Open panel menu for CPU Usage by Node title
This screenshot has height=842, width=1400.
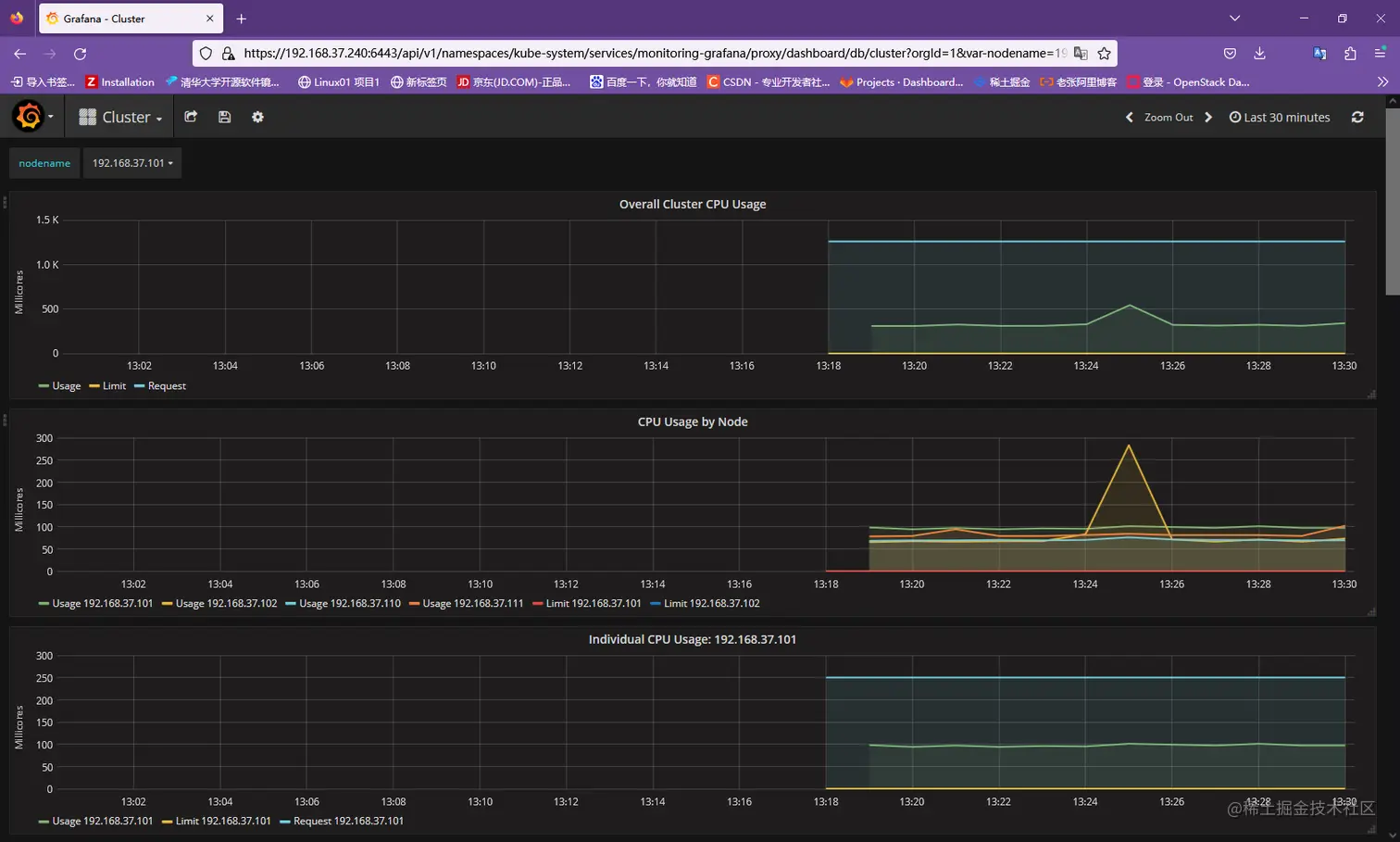point(693,422)
